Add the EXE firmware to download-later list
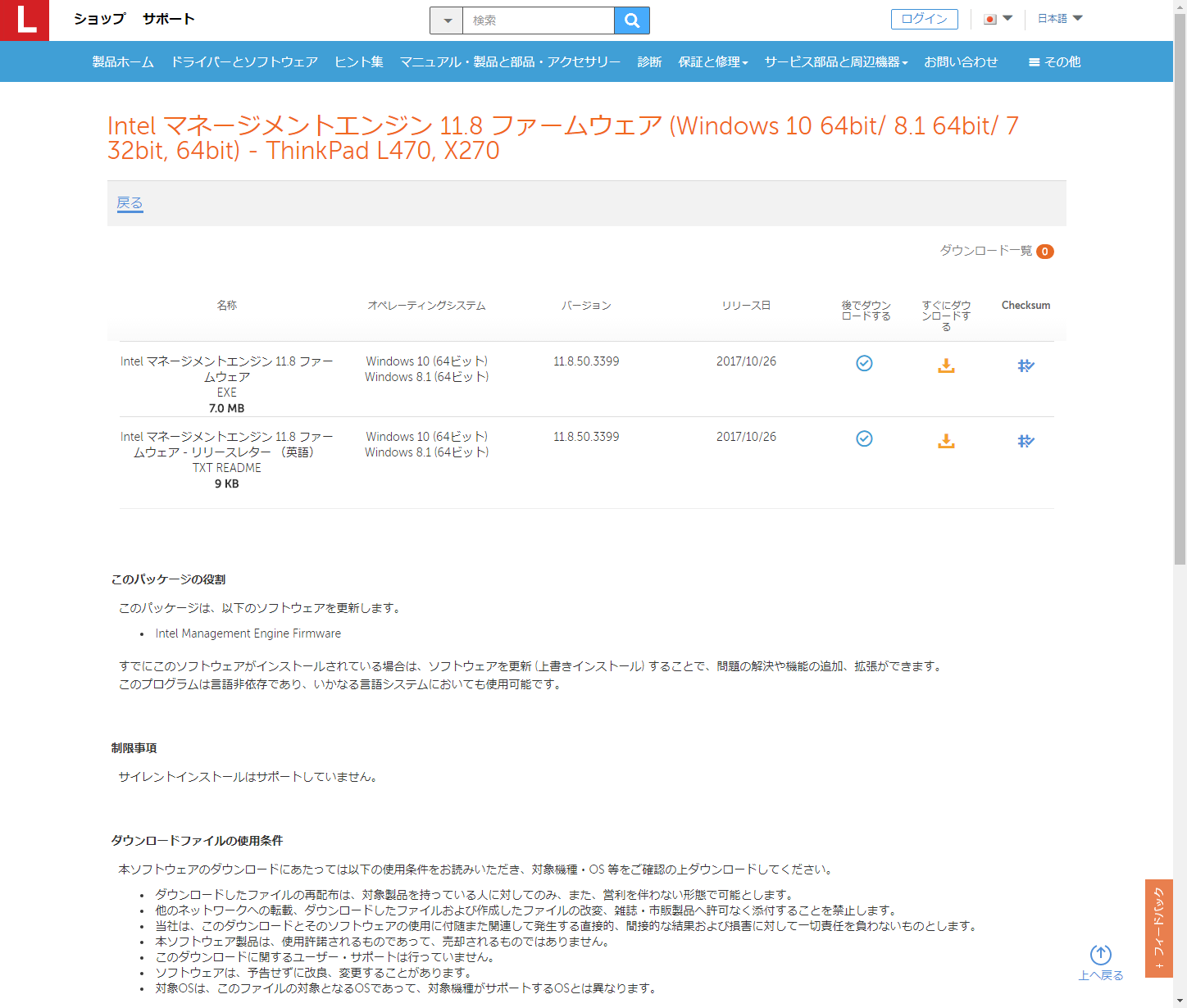 [x=864, y=363]
